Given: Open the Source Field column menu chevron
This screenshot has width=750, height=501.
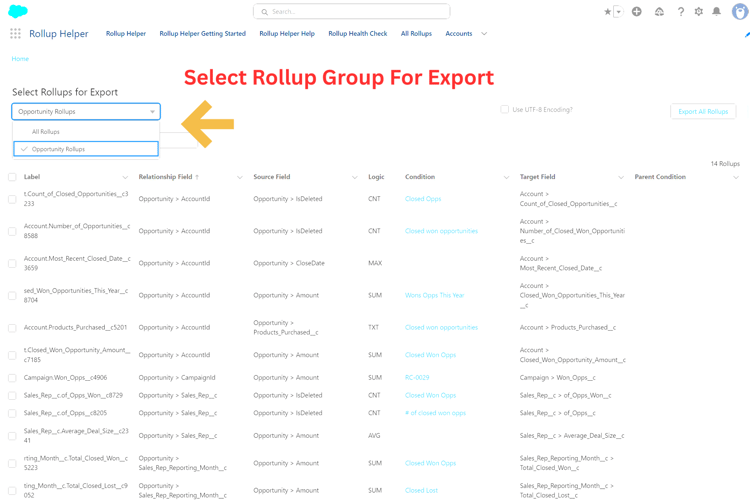Looking at the screenshot, I should tap(354, 177).
